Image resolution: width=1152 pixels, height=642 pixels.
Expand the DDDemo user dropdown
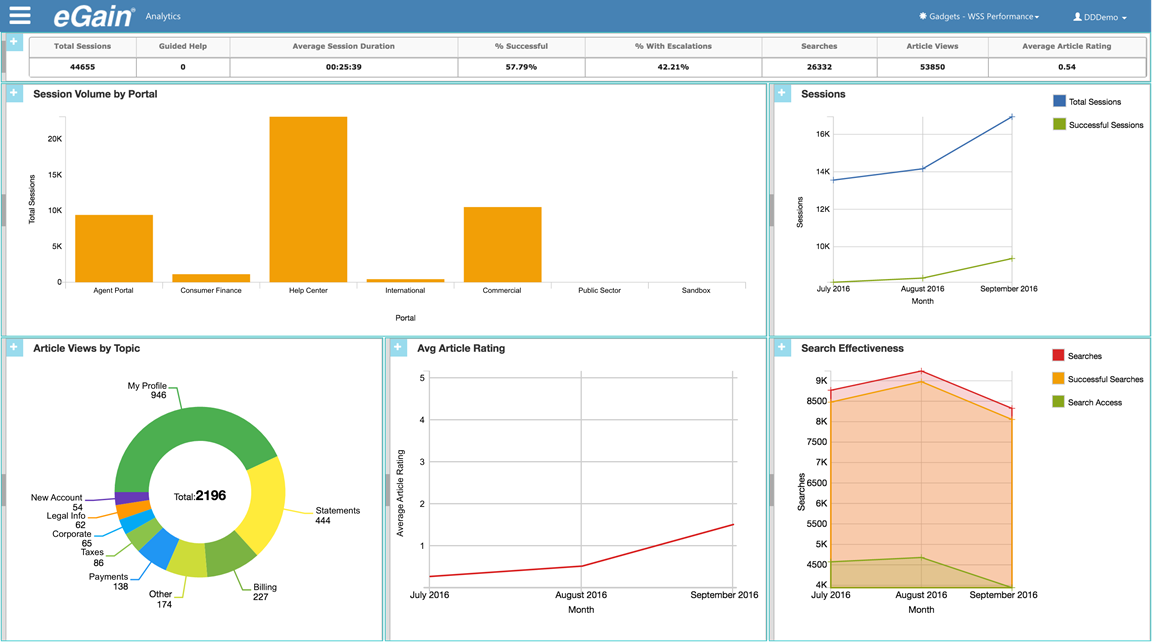click(x=1099, y=17)
